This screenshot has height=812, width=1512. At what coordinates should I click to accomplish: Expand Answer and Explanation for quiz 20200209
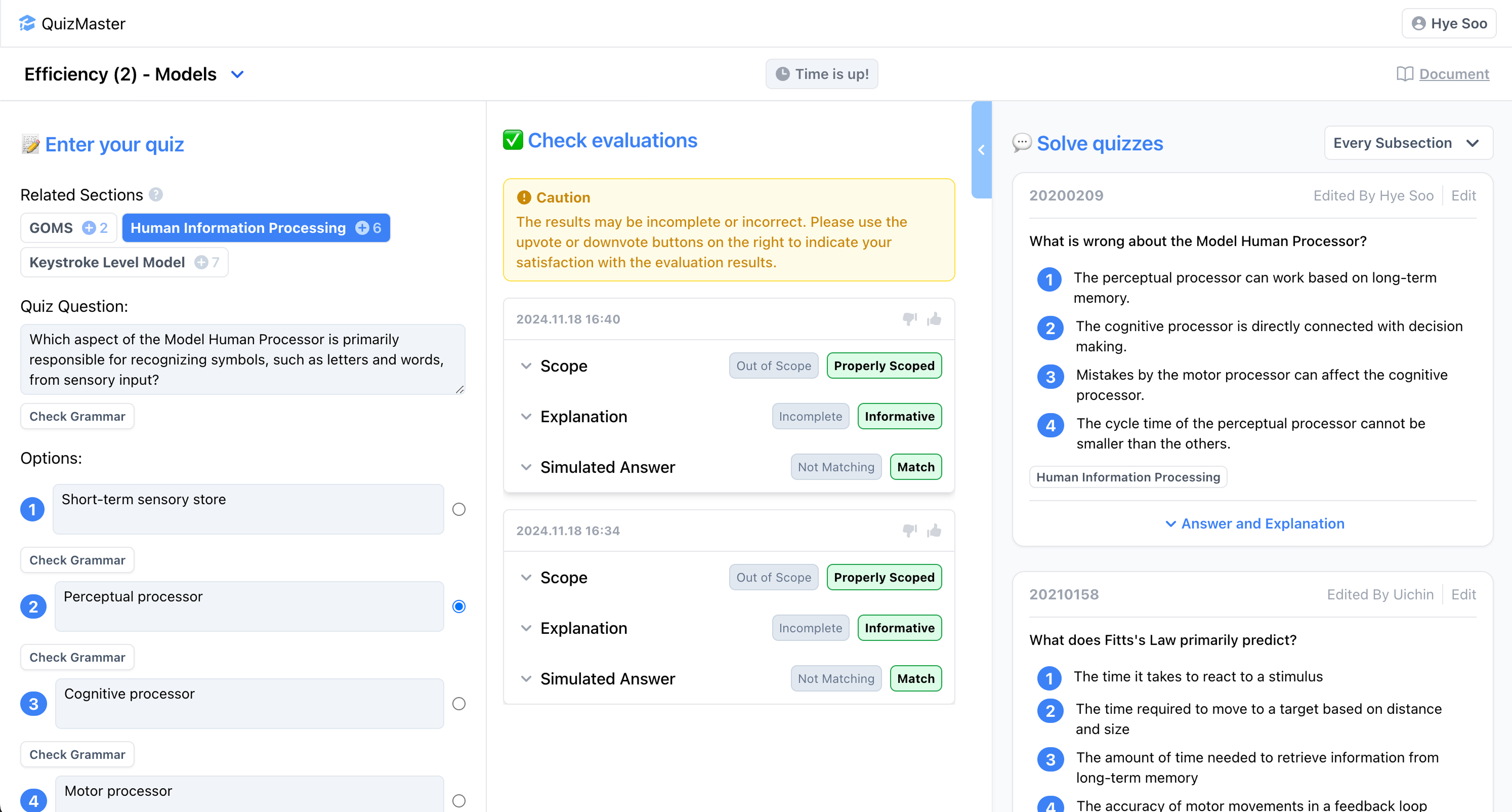(1254, 524)
